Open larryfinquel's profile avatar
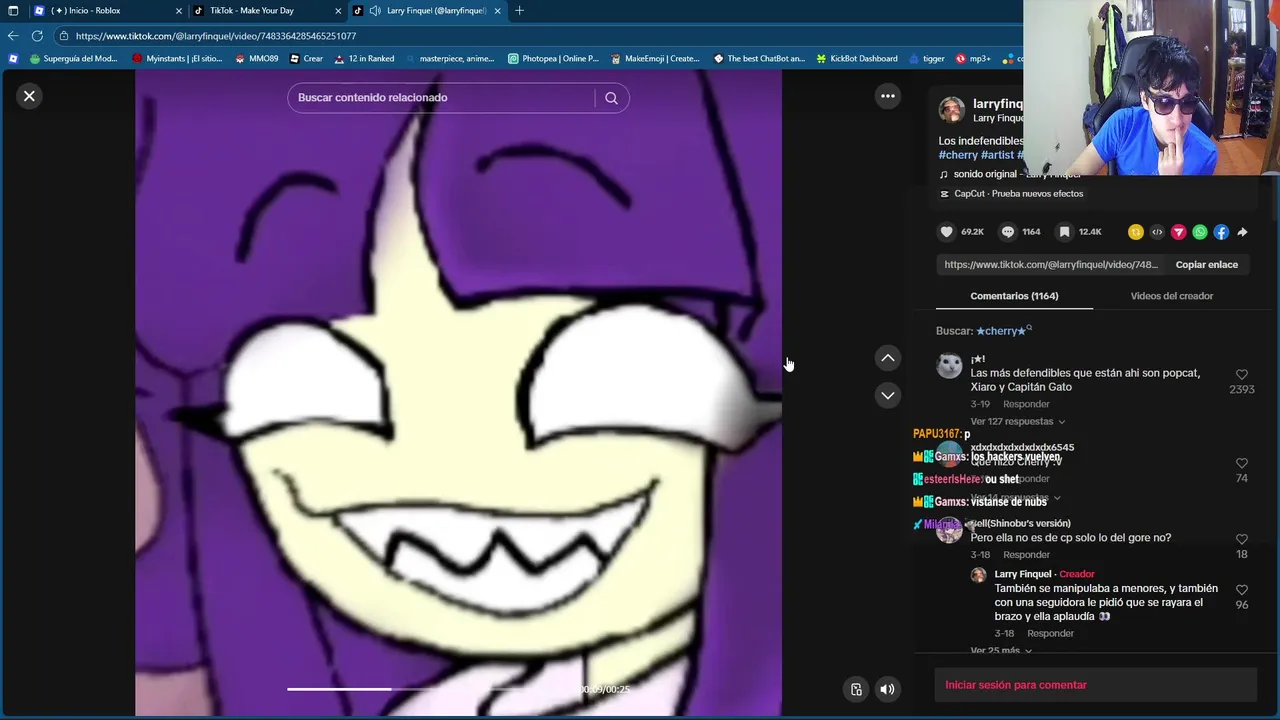Screen dimensions: 1280x720 click(x=951, y=109)
